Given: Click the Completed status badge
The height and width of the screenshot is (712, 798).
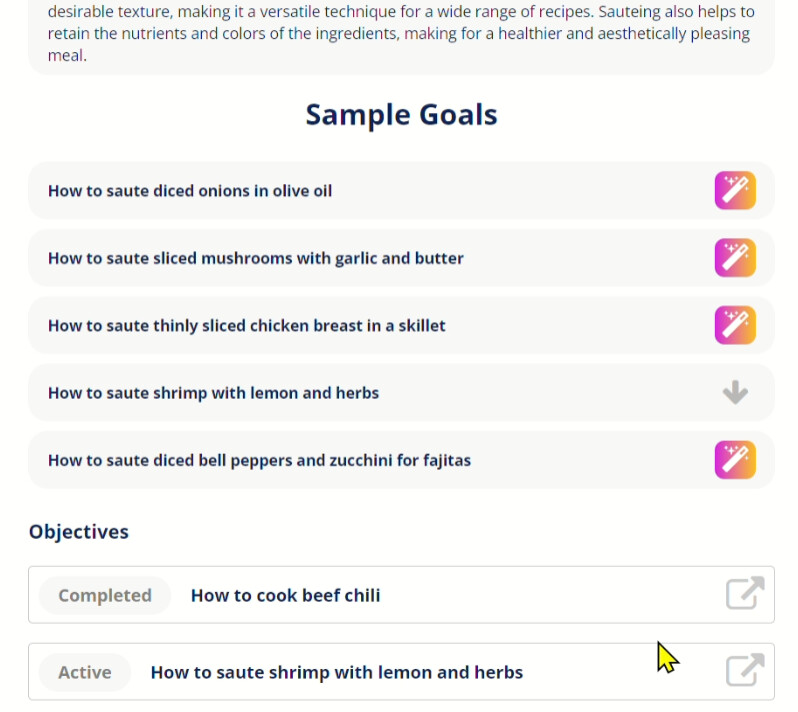Looking at the screenshot, I should [x=105, y=595].
